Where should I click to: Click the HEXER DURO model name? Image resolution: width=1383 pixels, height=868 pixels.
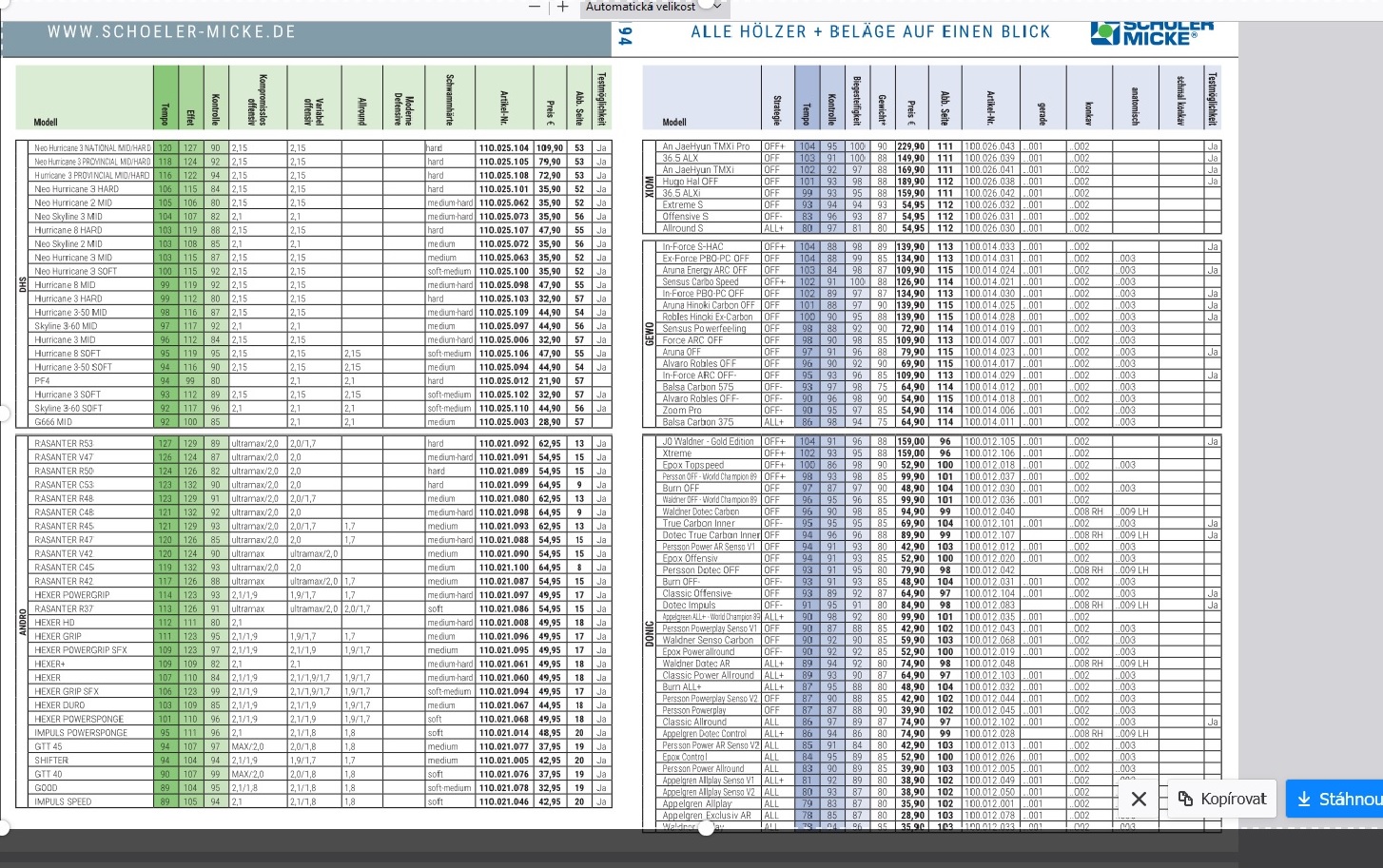pyautogui.click(x=60, y=705)
